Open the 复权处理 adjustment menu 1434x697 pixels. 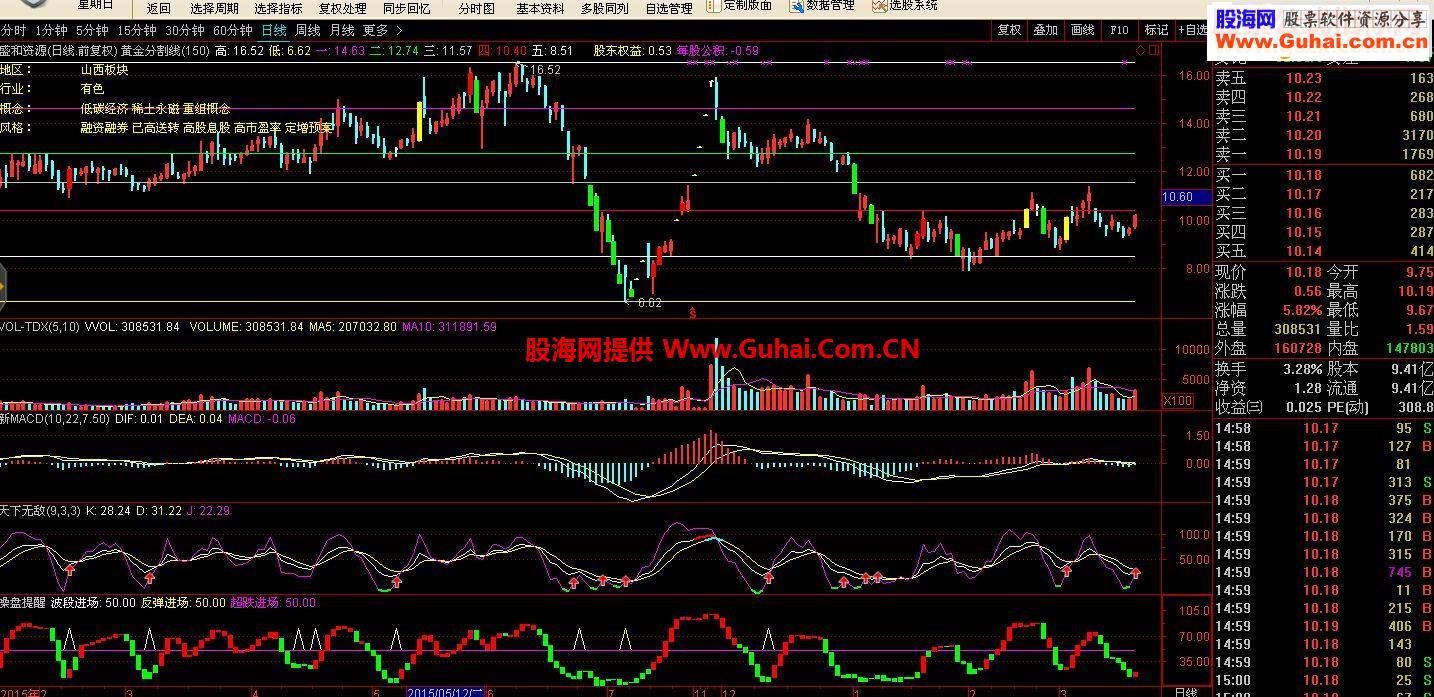pyautogui.click(x=342, y=8)
